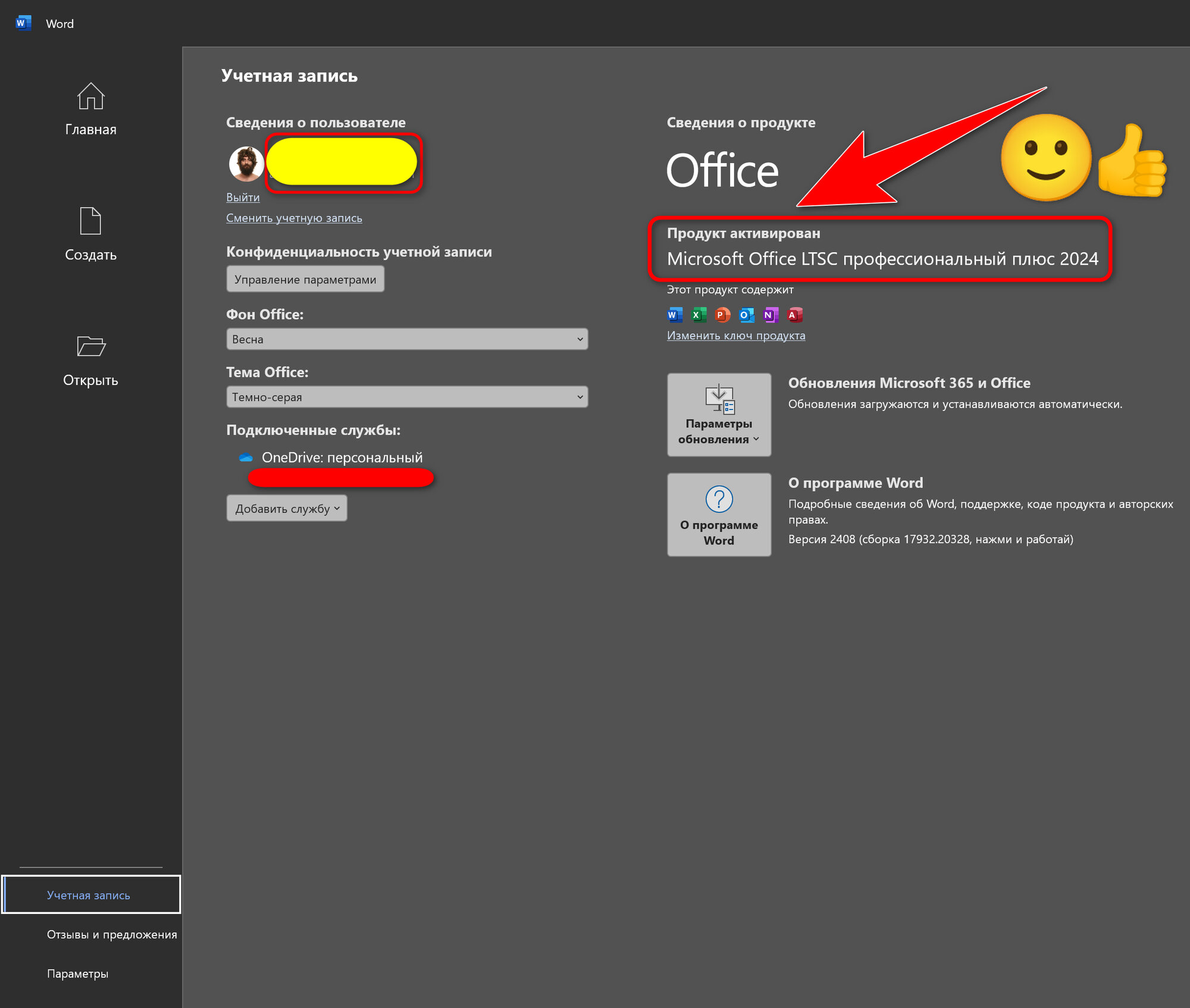This screenshot has height=1008, width=1190.
Task: Click the Открыть folder icon
Action: pyautogui.click(x=91, y=346)
